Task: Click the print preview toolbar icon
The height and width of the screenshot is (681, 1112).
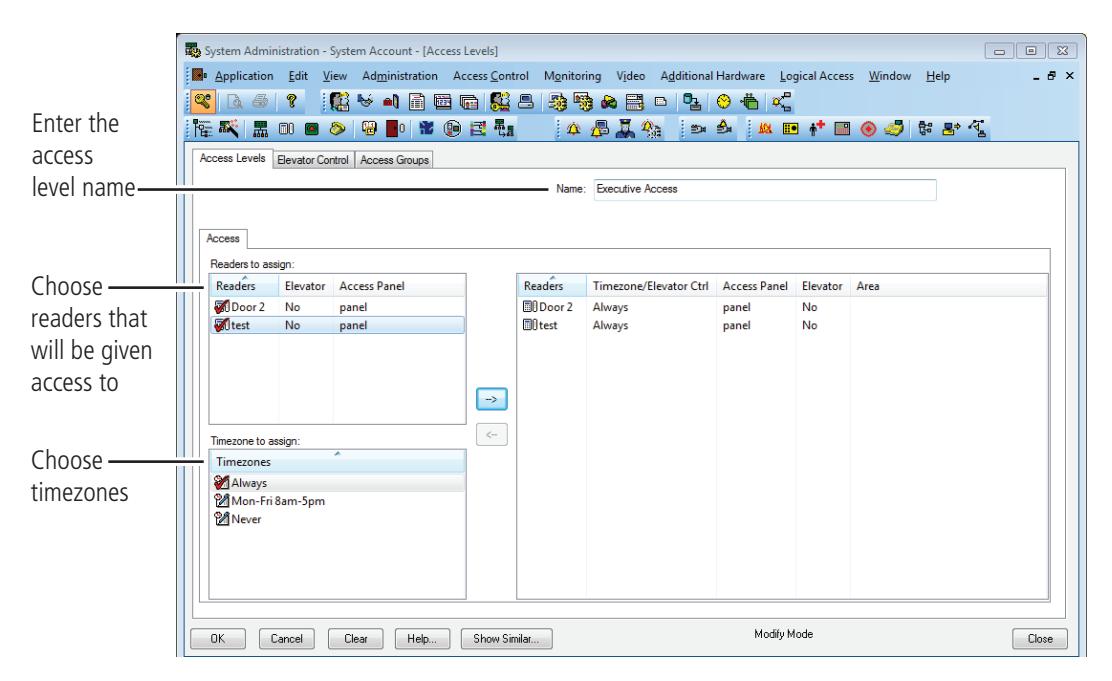Action: pos(234,101)
